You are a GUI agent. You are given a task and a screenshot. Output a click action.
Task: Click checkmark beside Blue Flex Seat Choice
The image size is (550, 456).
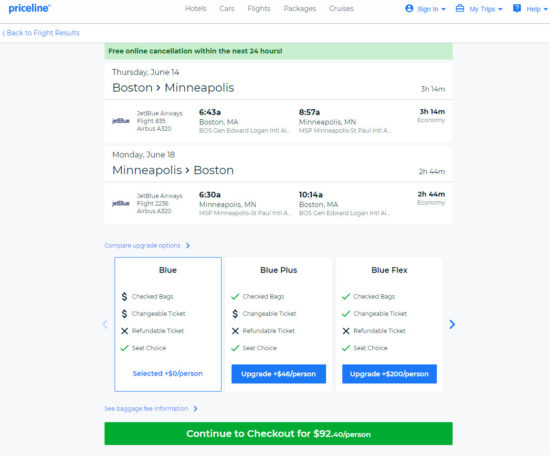pos(346,348)
